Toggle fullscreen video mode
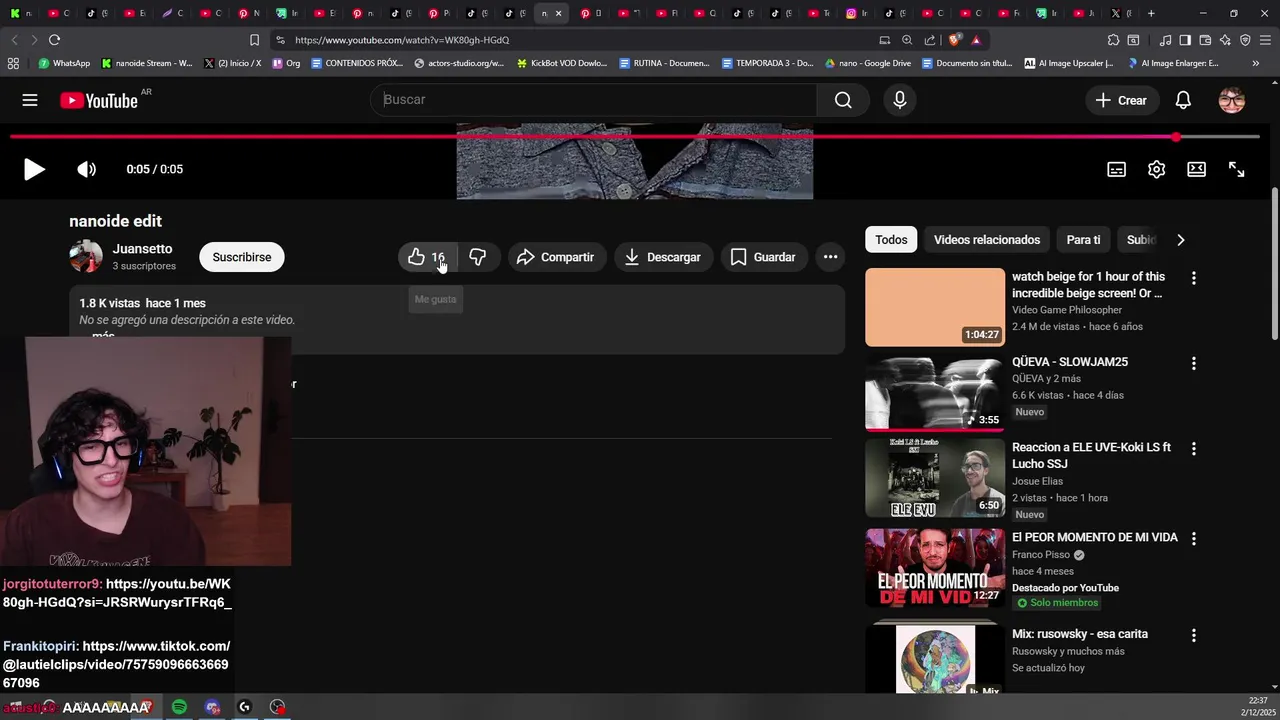This screenshot has height=720, width=1280. point(1237,170)
